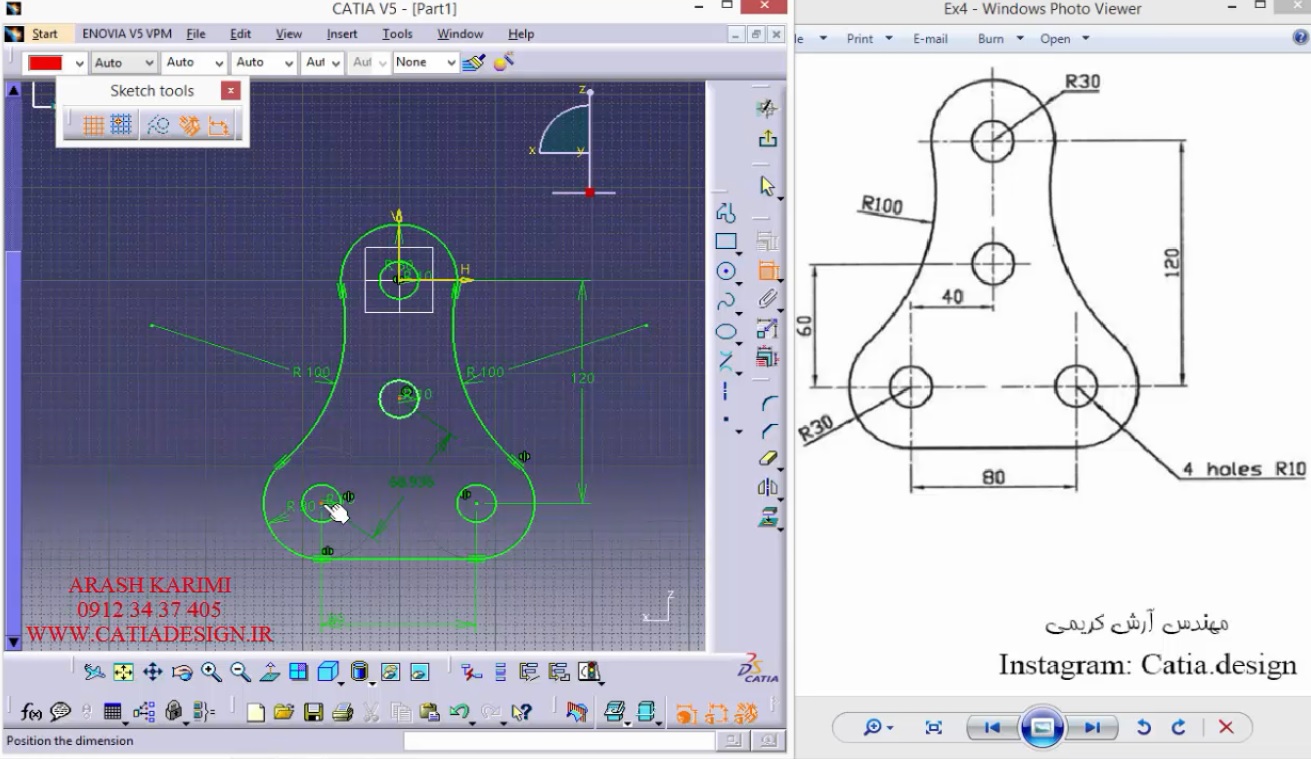Click the Mirror tool icon
The image size is (1311, 759).
[768, 488]
